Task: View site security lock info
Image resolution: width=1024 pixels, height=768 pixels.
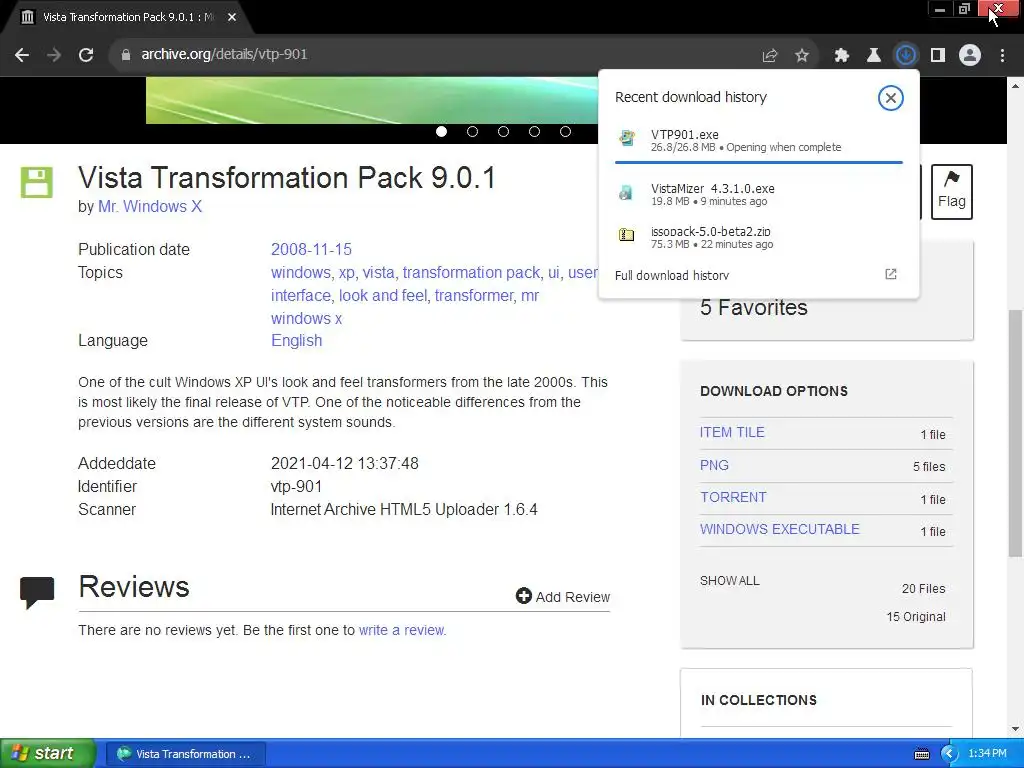Action: tap(126, 55)
